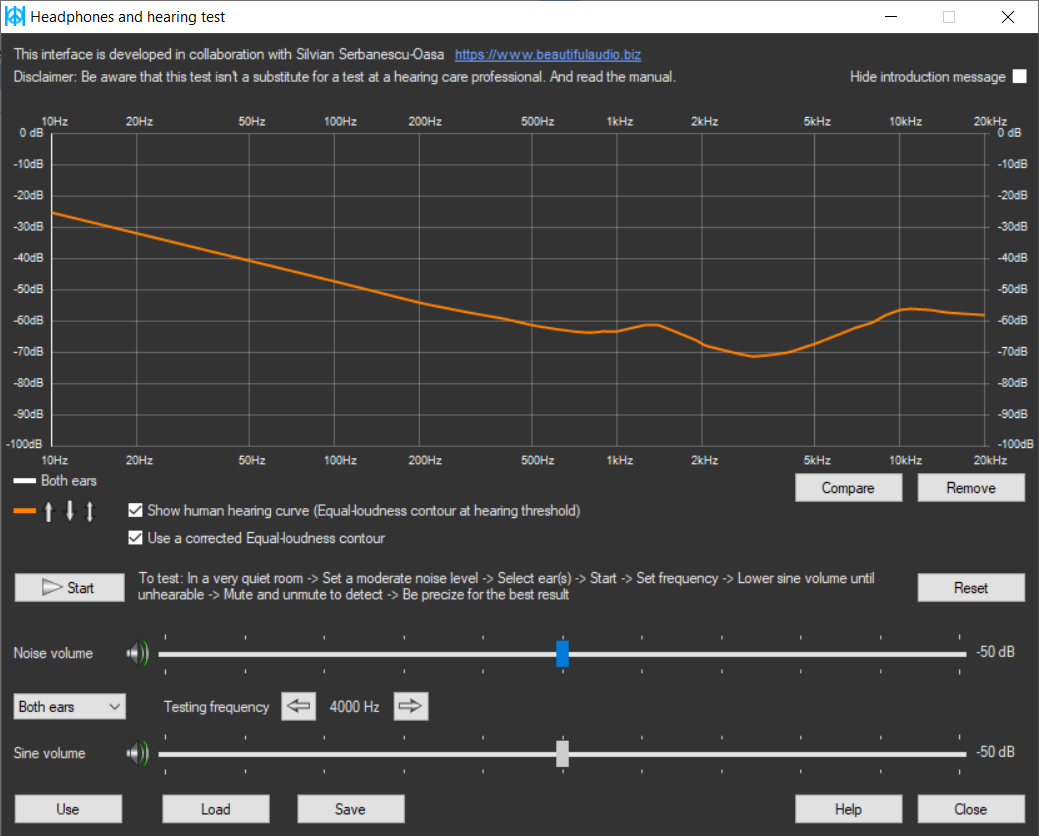Image resolution: width=1039 pixels, height=836 pixels.
Task: Open the Both ears dropdown
Action: 68,706
